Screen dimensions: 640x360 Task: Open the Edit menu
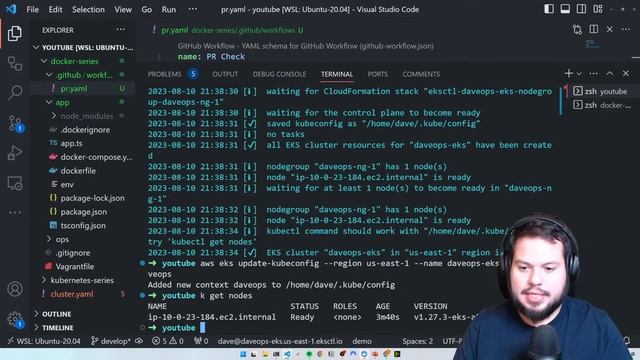(55, 9)
